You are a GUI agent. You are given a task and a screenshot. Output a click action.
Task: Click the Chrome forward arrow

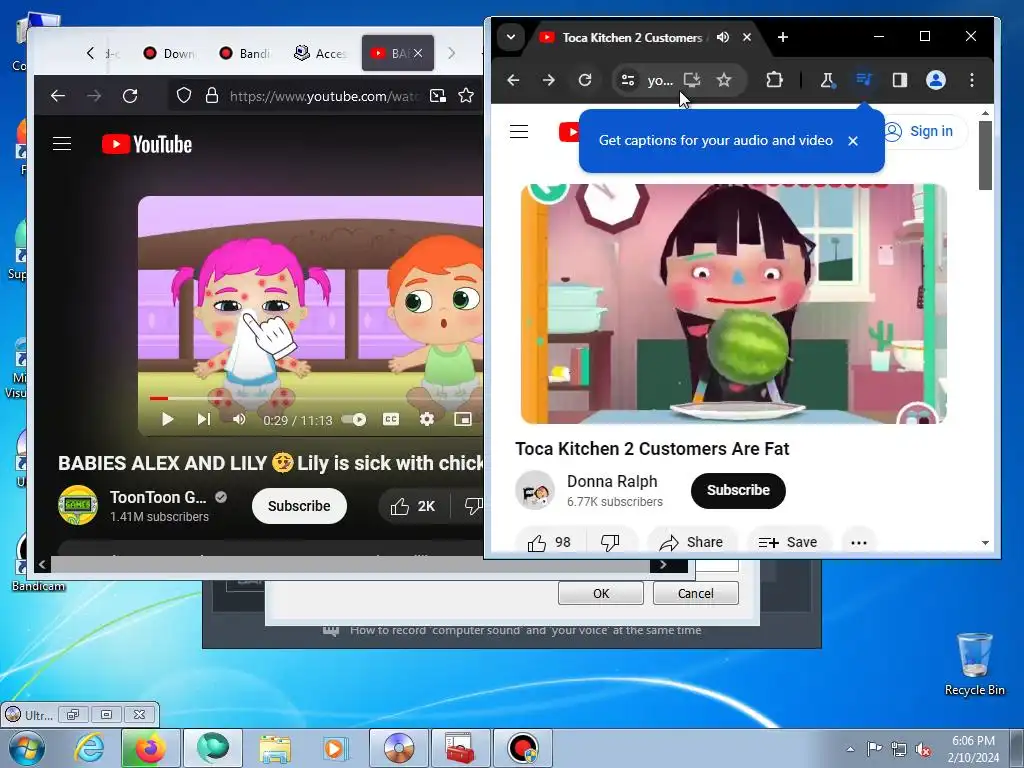(x=549, y=80)
